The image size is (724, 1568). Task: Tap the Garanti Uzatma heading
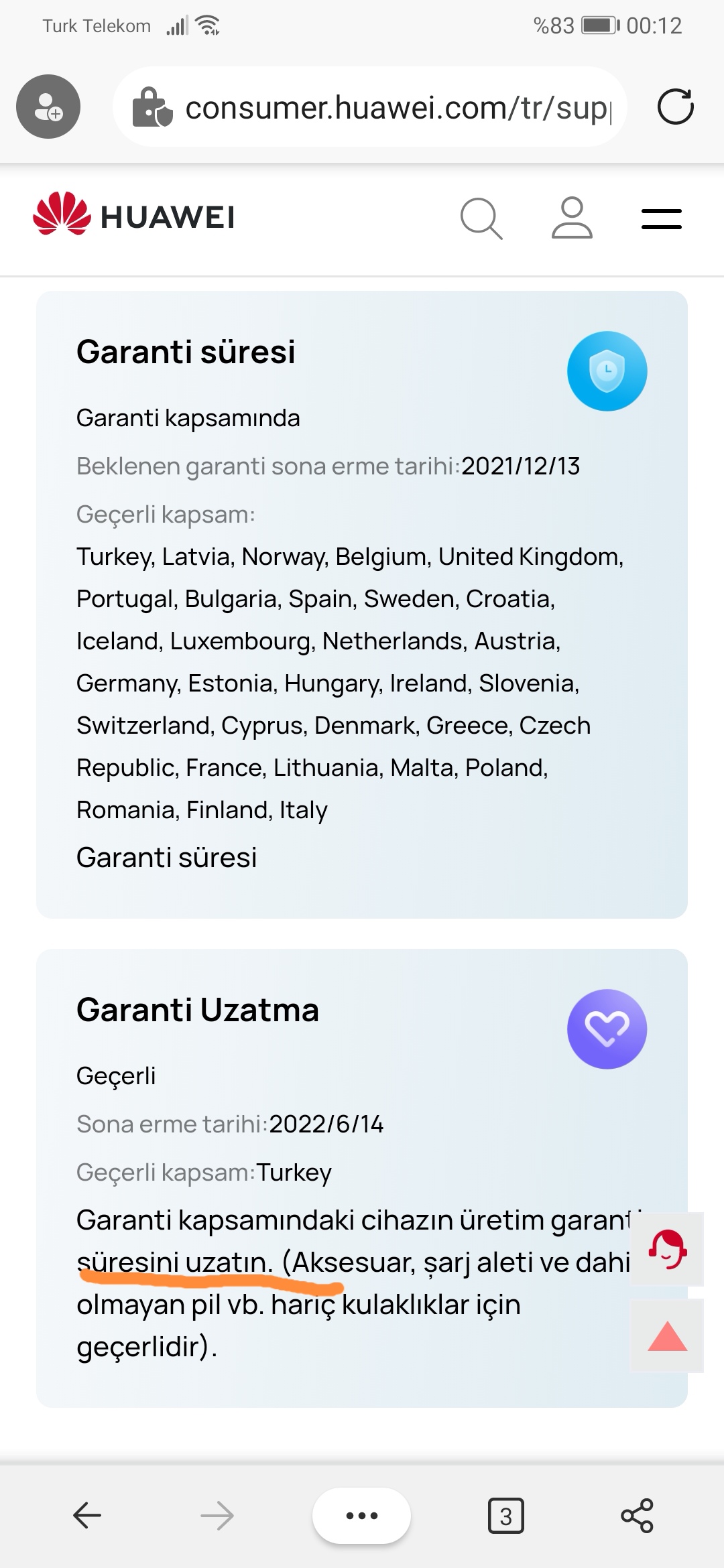[198, 1010]
